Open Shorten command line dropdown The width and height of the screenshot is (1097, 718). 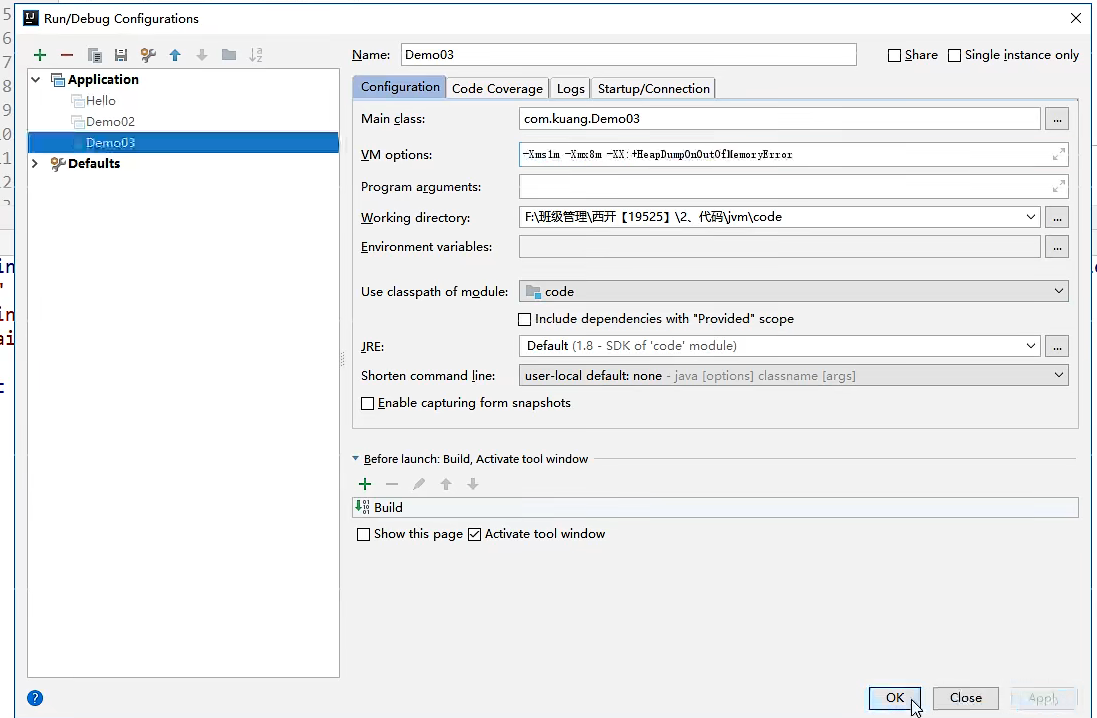tap(1059, 374)
